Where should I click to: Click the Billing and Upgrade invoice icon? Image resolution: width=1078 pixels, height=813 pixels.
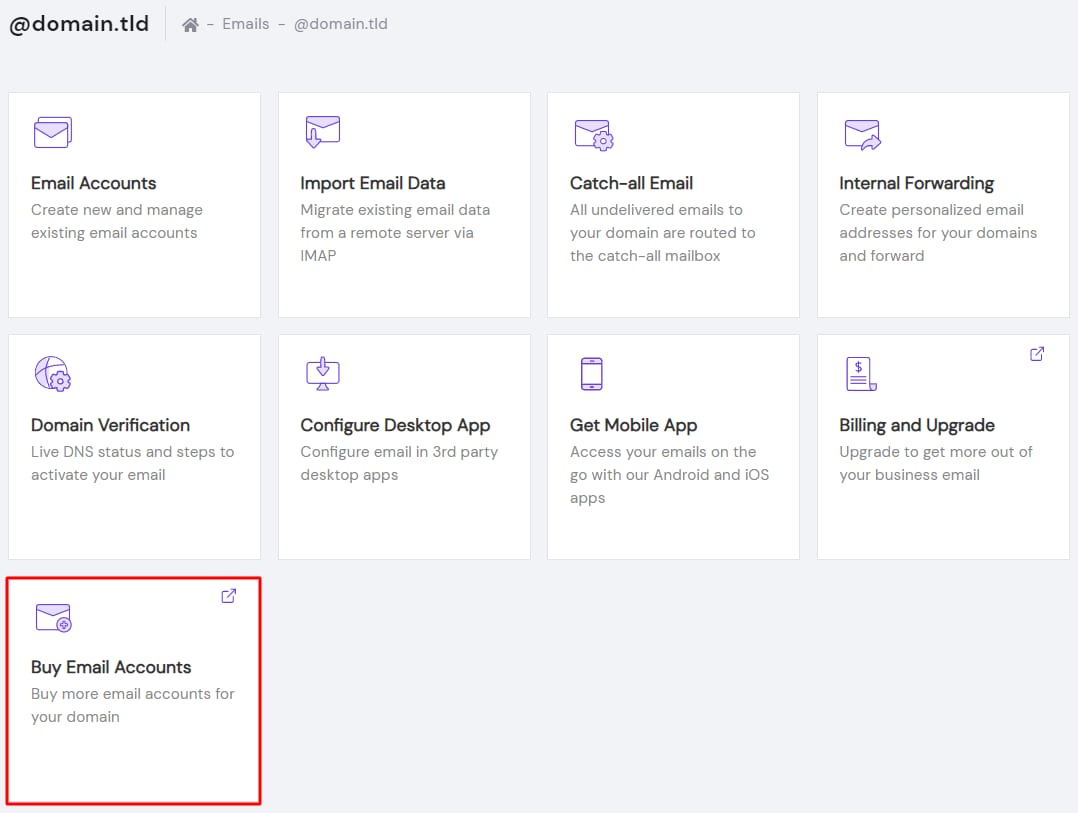(x=861, y=374)
